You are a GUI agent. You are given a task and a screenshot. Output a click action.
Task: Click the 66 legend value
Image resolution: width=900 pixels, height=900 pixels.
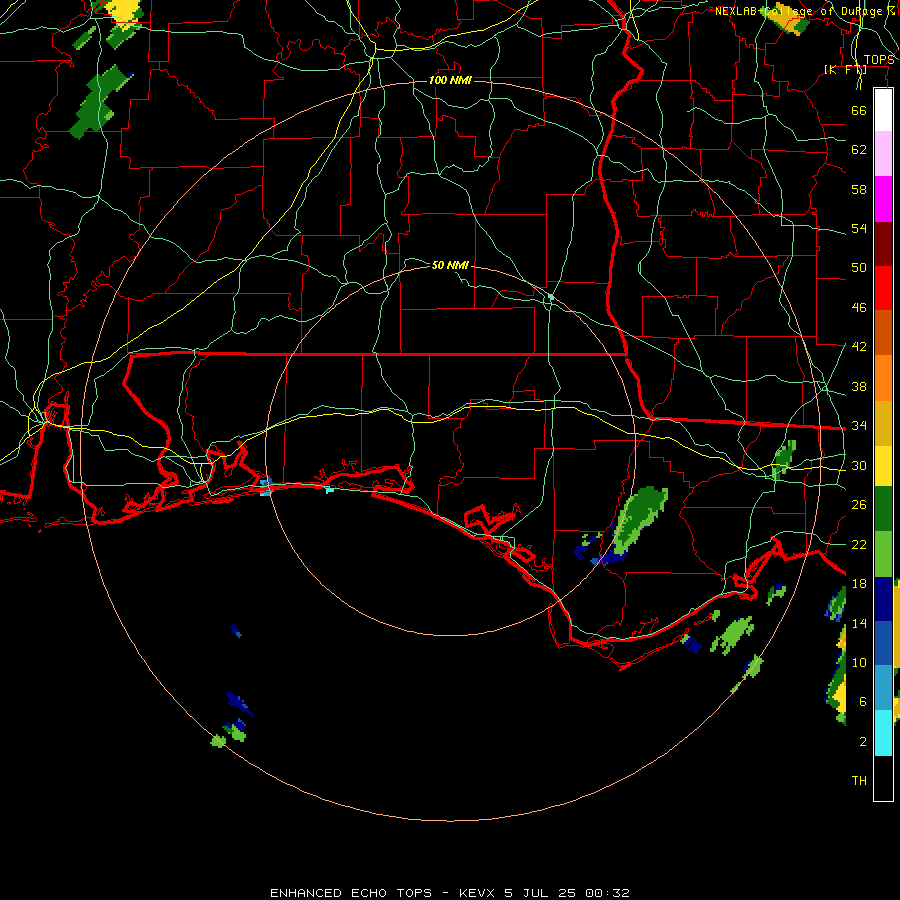[859, 111]
